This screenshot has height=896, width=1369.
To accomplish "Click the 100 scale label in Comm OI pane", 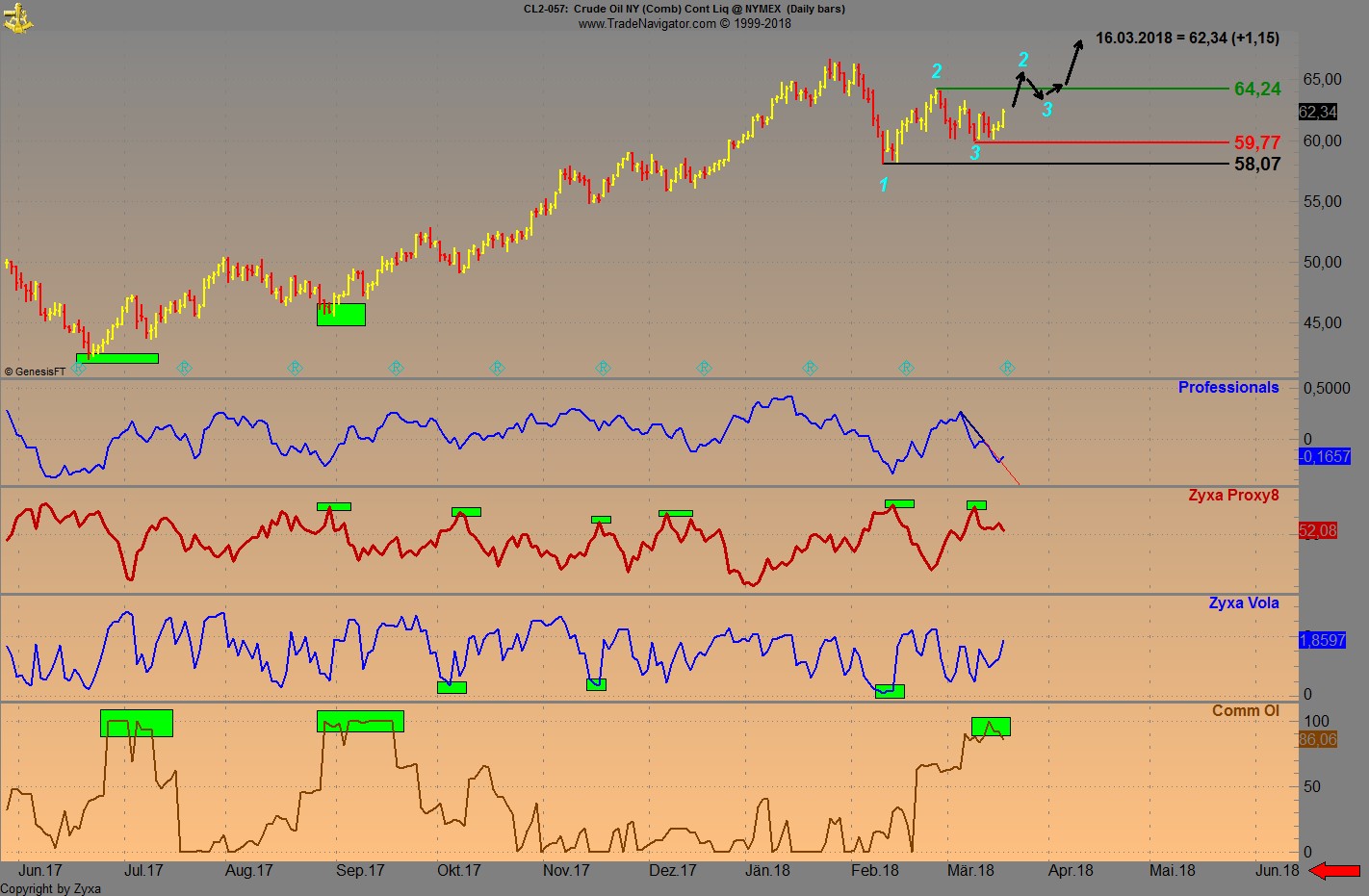I will point(1316,721).
